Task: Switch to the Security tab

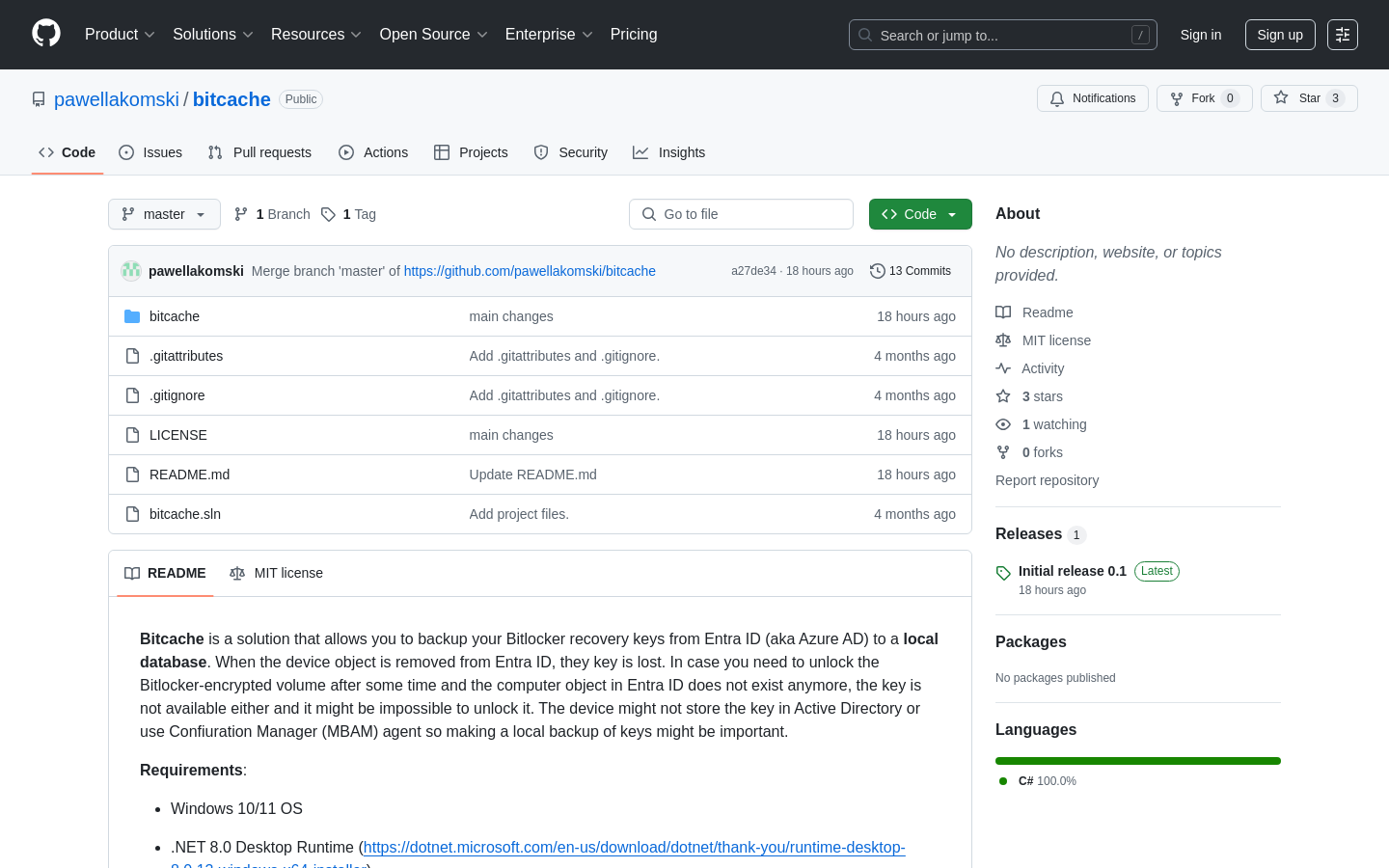Action: 571,152
